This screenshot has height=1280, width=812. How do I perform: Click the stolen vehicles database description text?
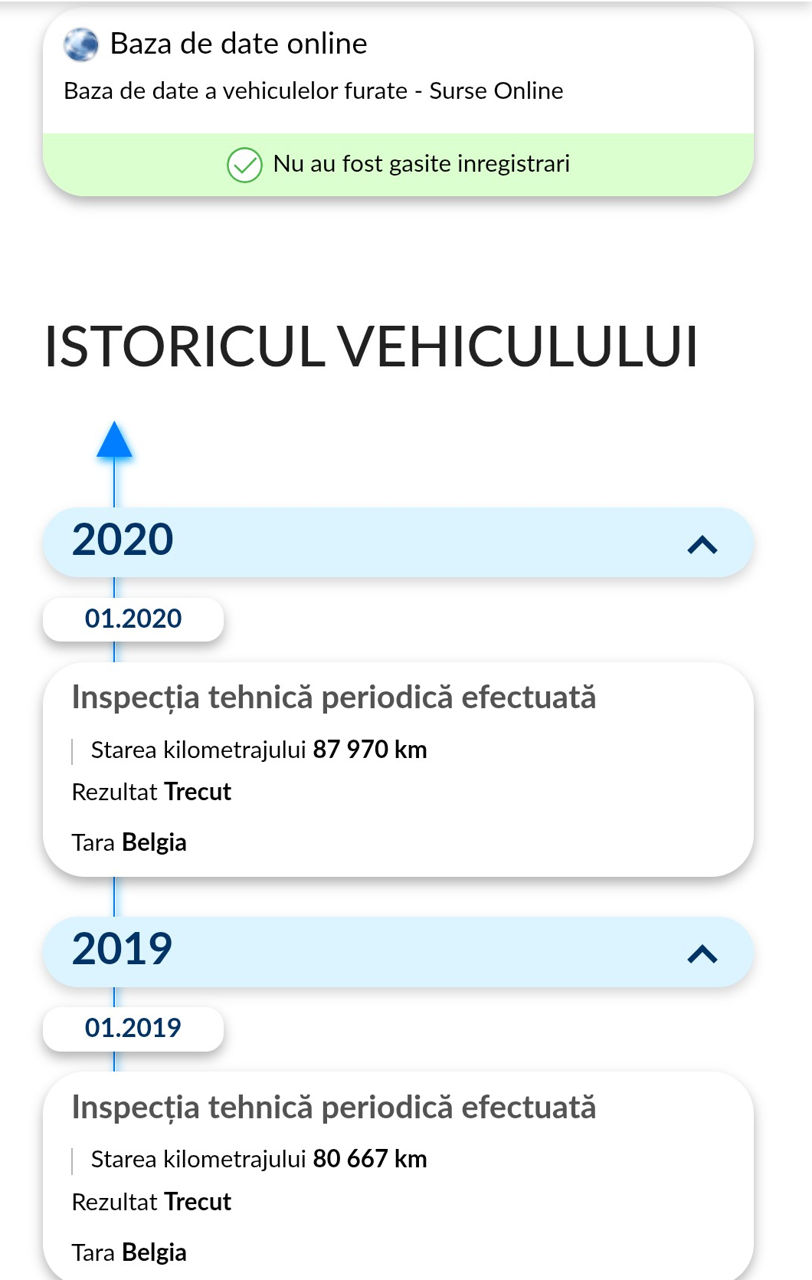[314, 91]
